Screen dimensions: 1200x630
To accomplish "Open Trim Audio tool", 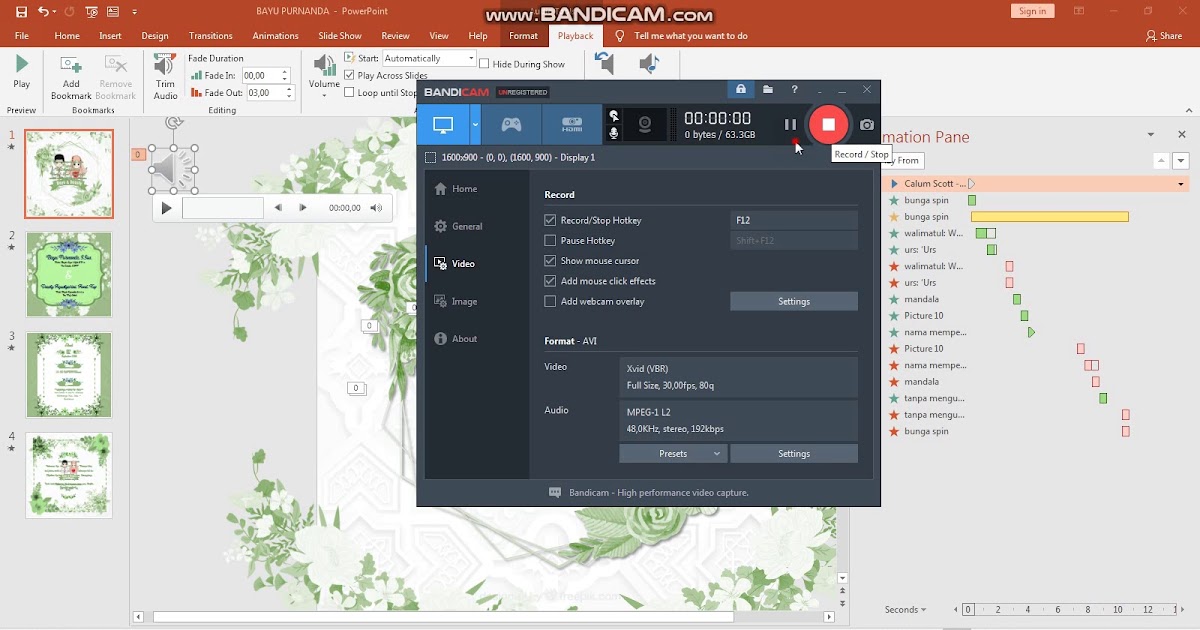I will point(166,77).
